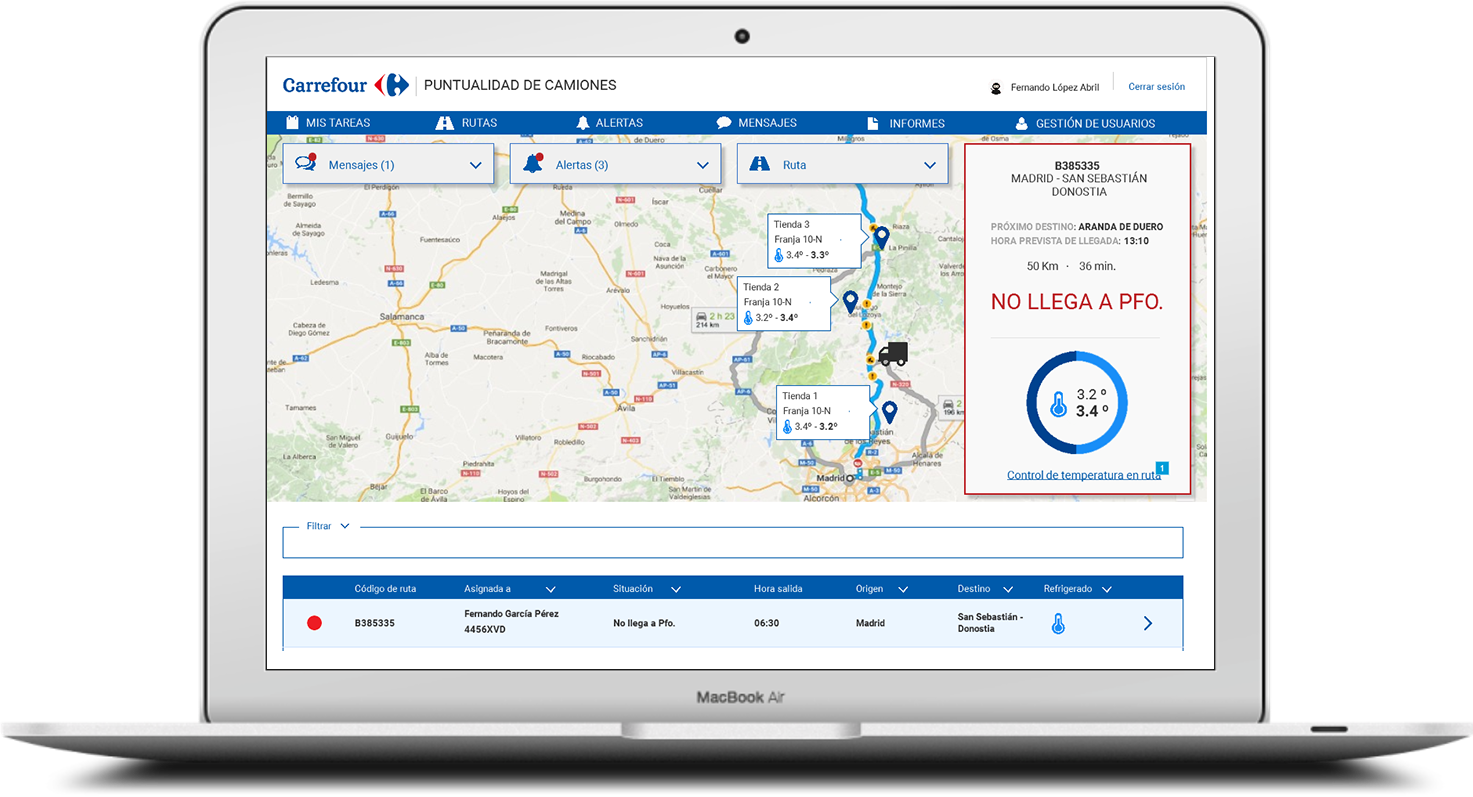1473x797 pixels.
Task: Click inside the Filtrar filter box
Action: pyautogui.click(x=733, y=543)
